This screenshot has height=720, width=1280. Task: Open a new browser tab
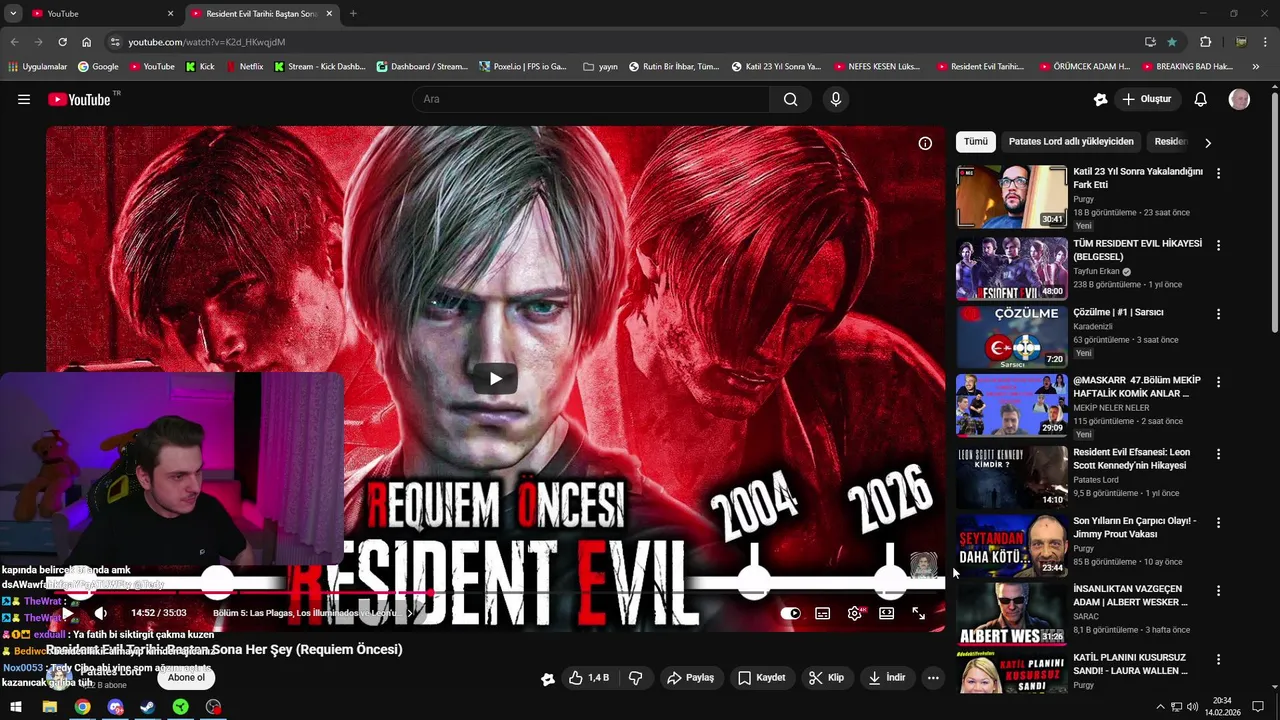(x=353, y=14)
